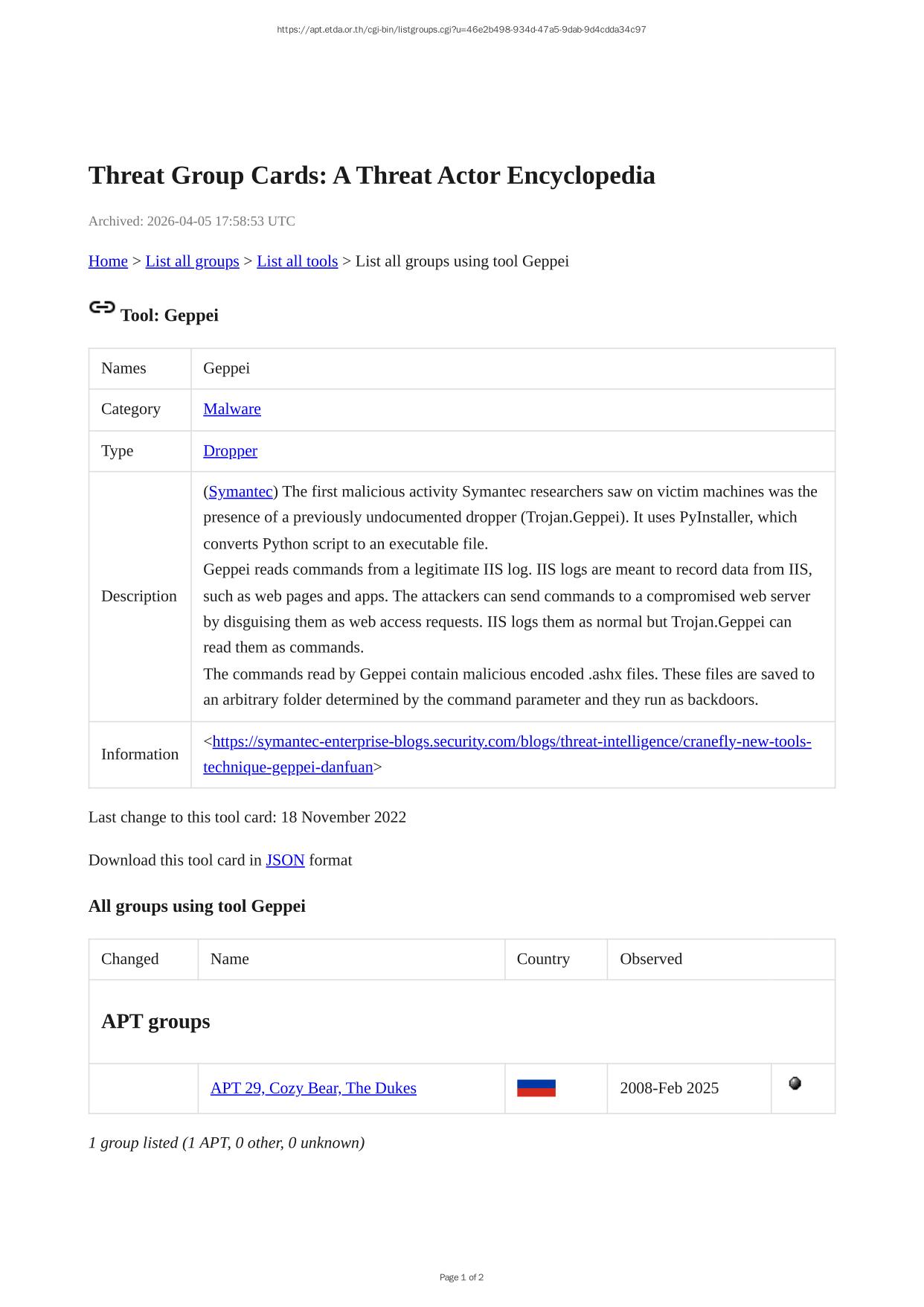Image resolution: width=924 pixels, height=1307 pixels.
Task: Open the Symantec source link
Action: 240,491
